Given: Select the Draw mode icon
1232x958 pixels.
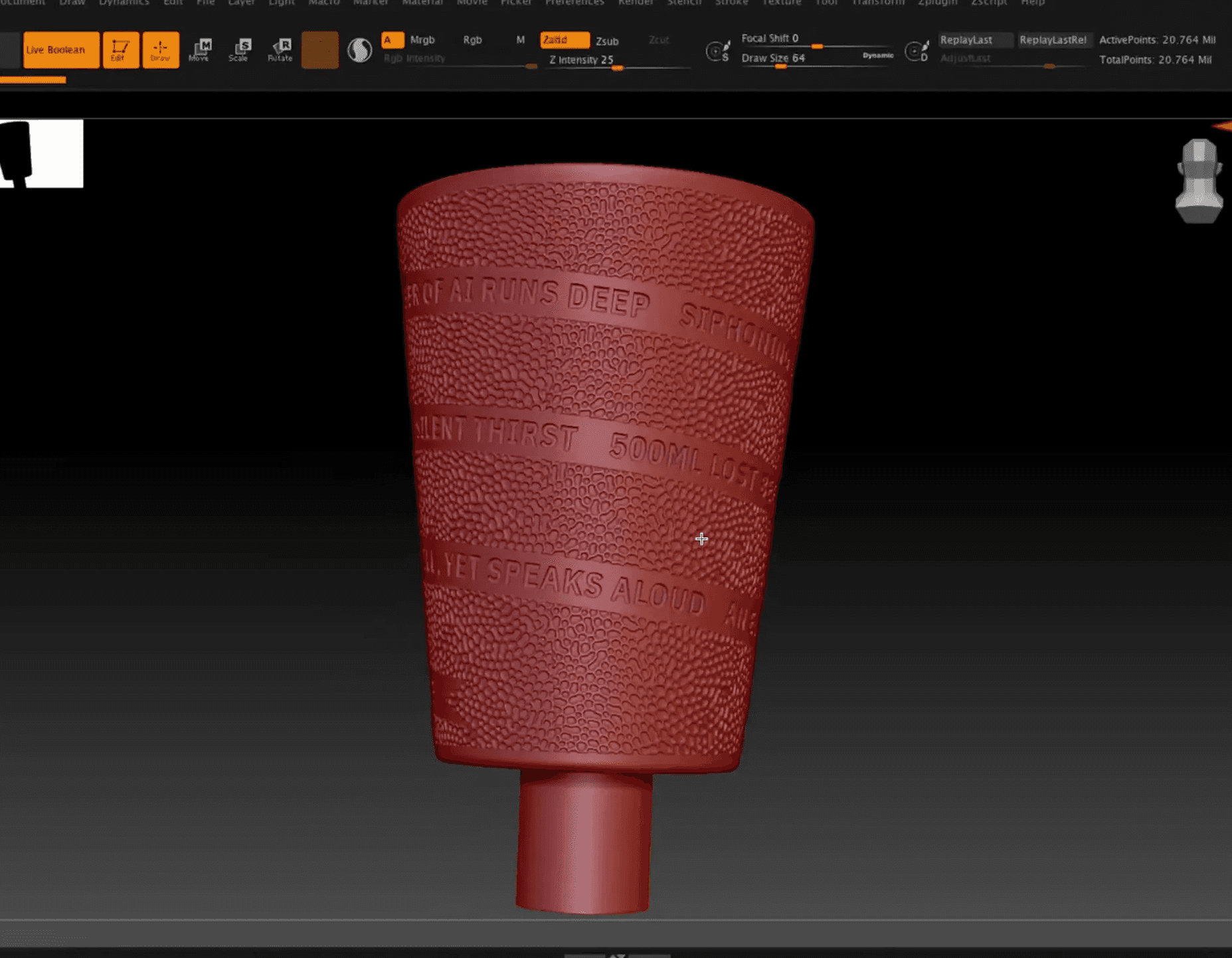Looking at the screenshot, I should 160,50.
